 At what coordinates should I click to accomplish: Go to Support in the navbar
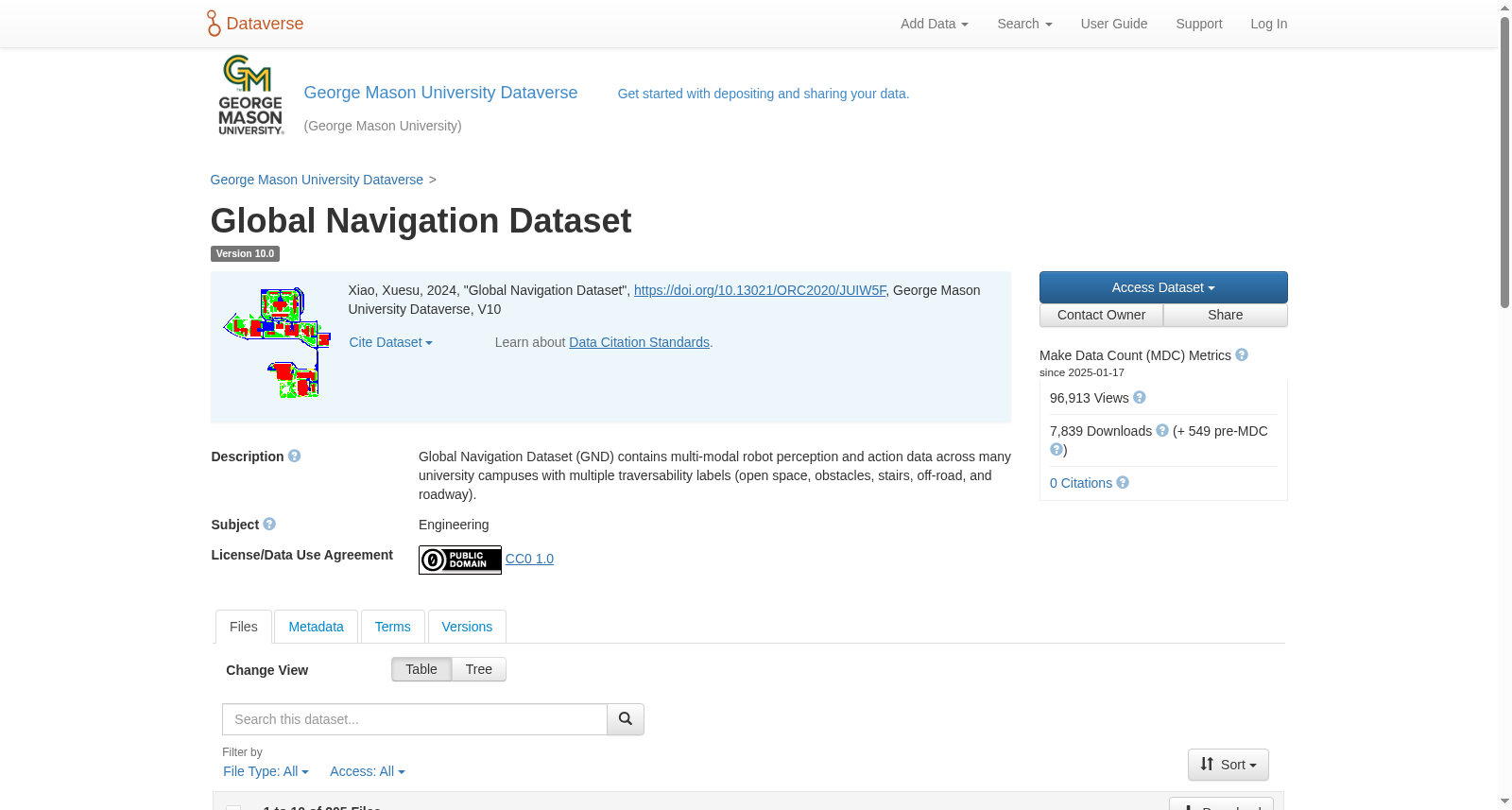1199,24
